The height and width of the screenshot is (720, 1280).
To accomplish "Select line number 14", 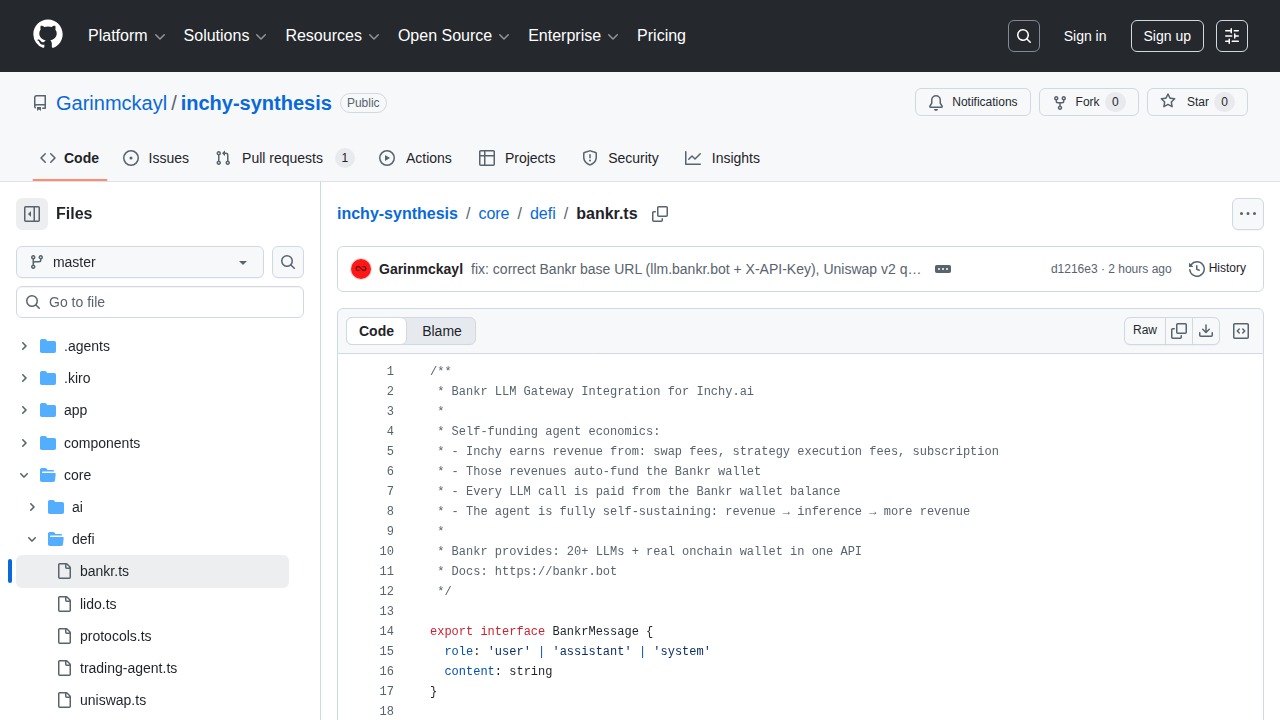I will coord(386,631).
